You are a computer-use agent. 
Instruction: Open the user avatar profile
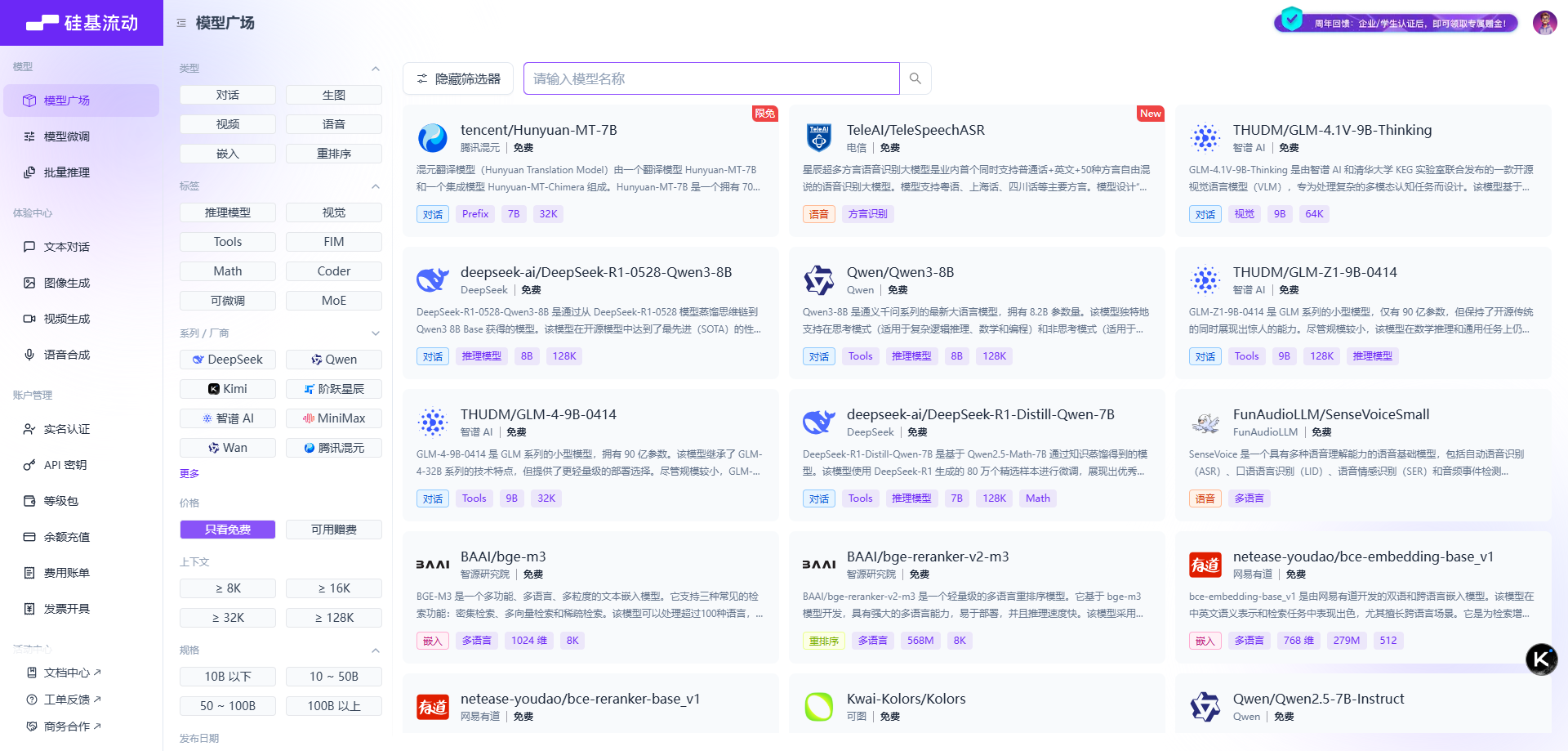coord(1544,23)
